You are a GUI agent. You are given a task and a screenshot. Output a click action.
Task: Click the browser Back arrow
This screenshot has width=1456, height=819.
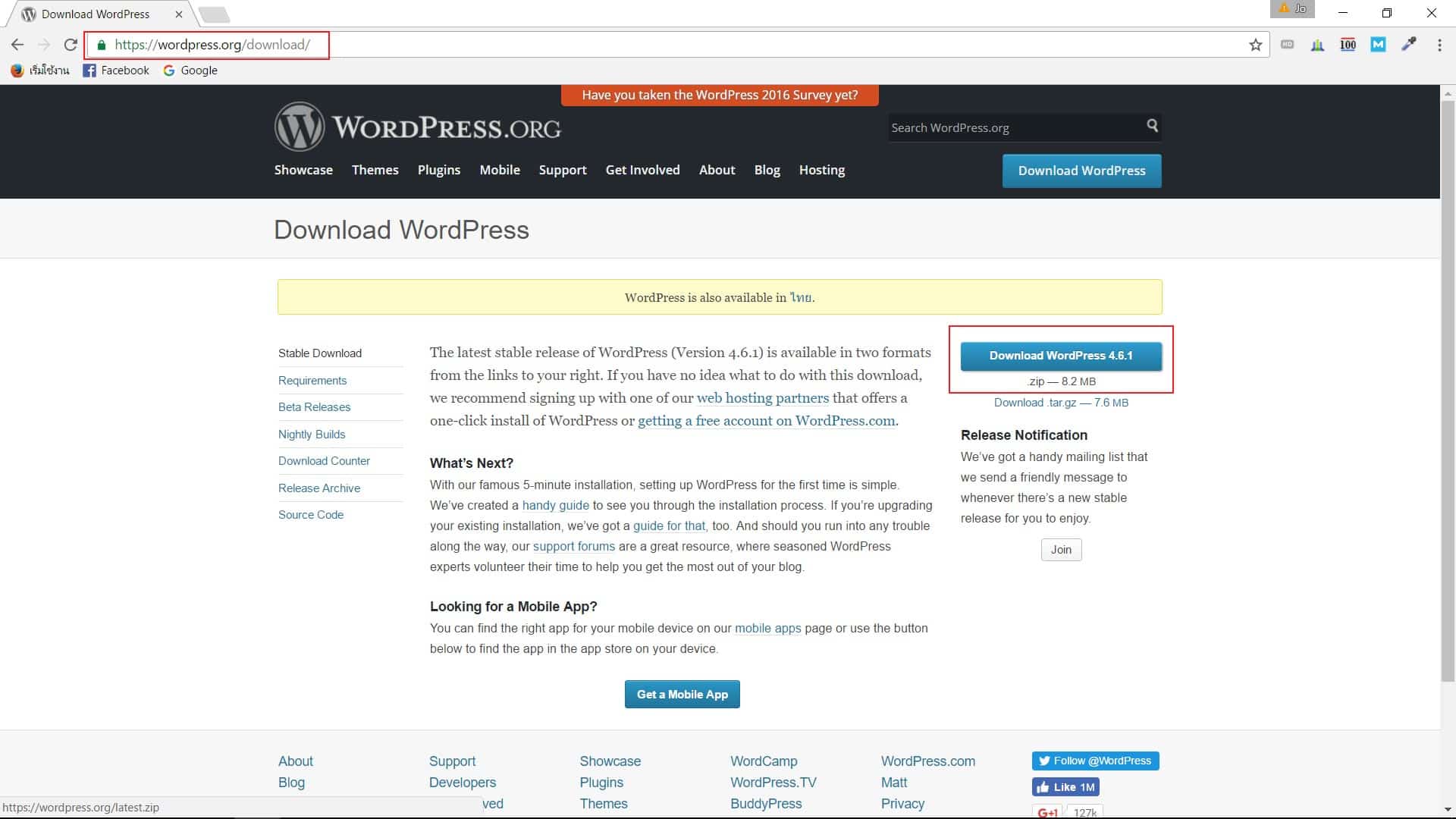point(17,45)
